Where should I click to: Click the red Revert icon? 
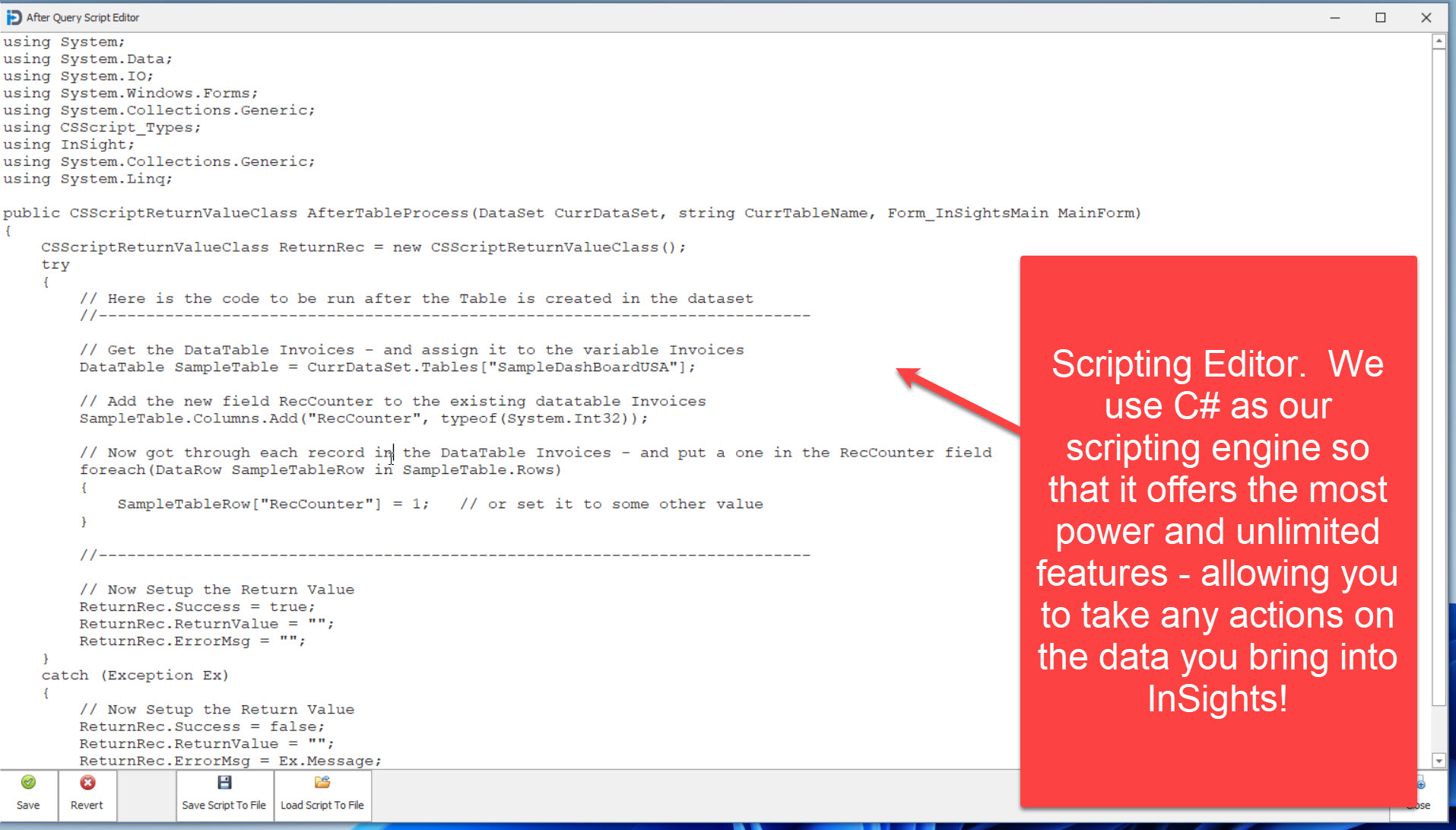pyautogui.click(x=87, y=783)
